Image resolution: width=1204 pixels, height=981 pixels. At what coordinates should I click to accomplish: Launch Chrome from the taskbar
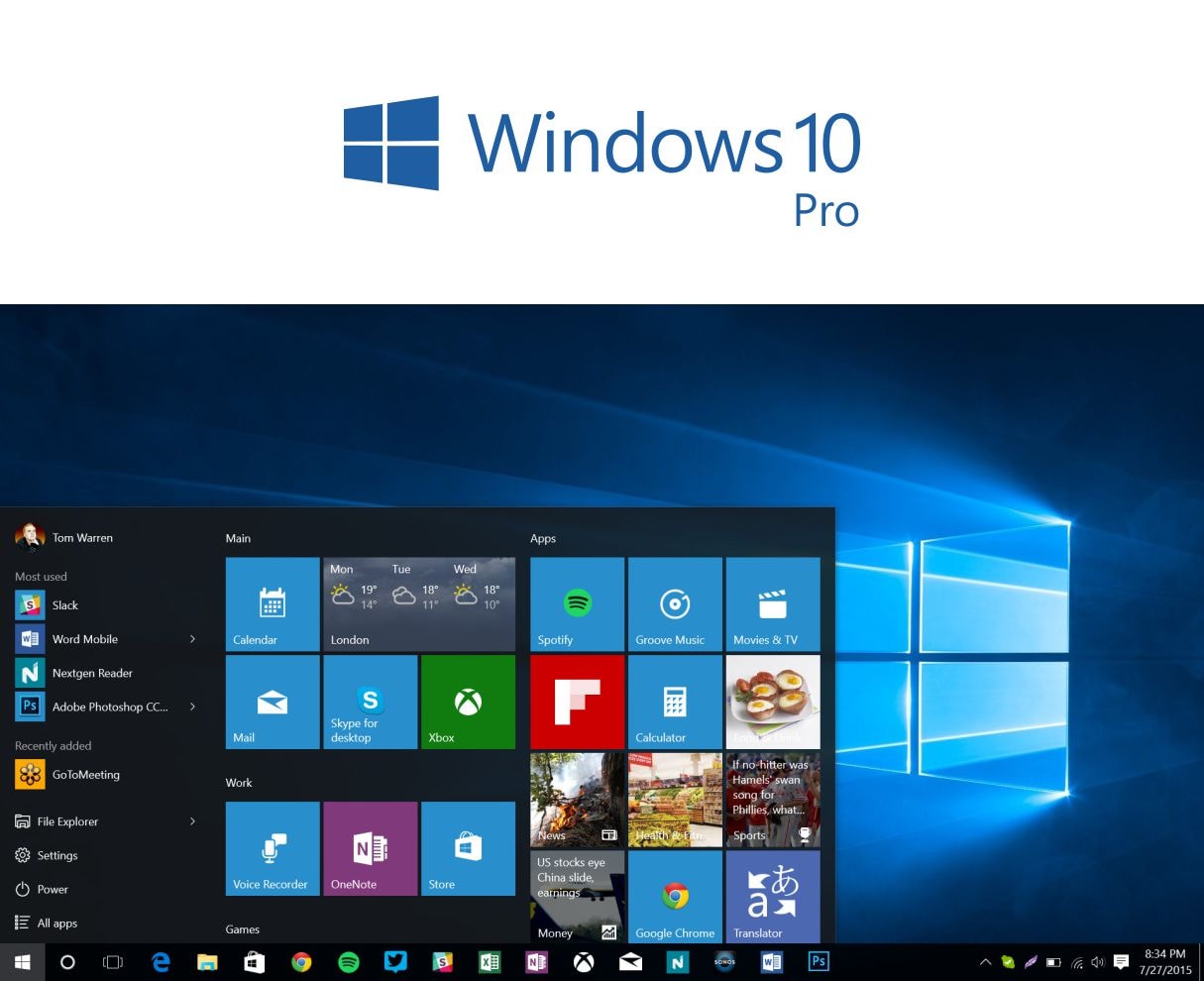click(301, 962)
